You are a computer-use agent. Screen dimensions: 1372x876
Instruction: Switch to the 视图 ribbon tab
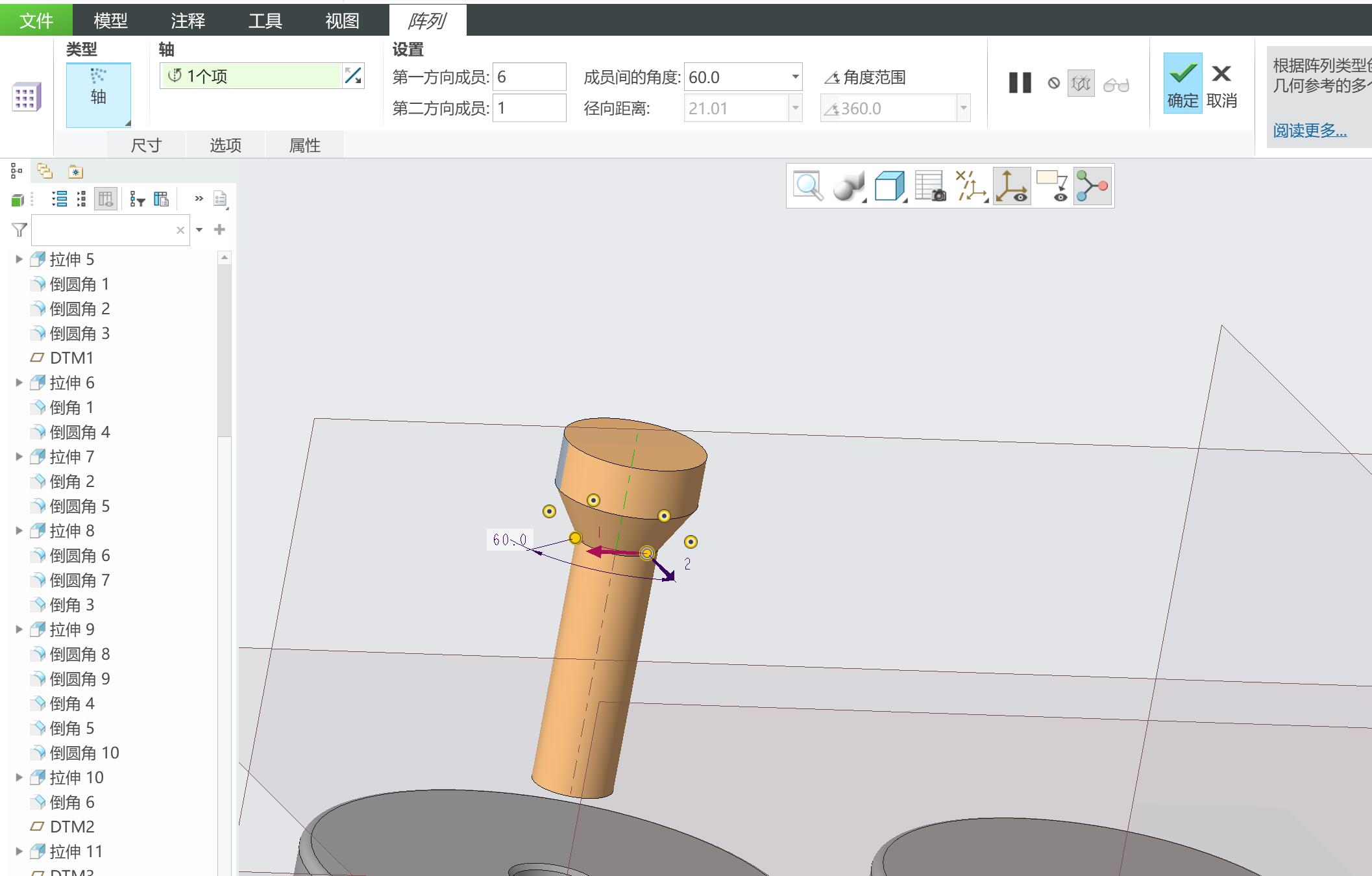[x=342, y=21]
